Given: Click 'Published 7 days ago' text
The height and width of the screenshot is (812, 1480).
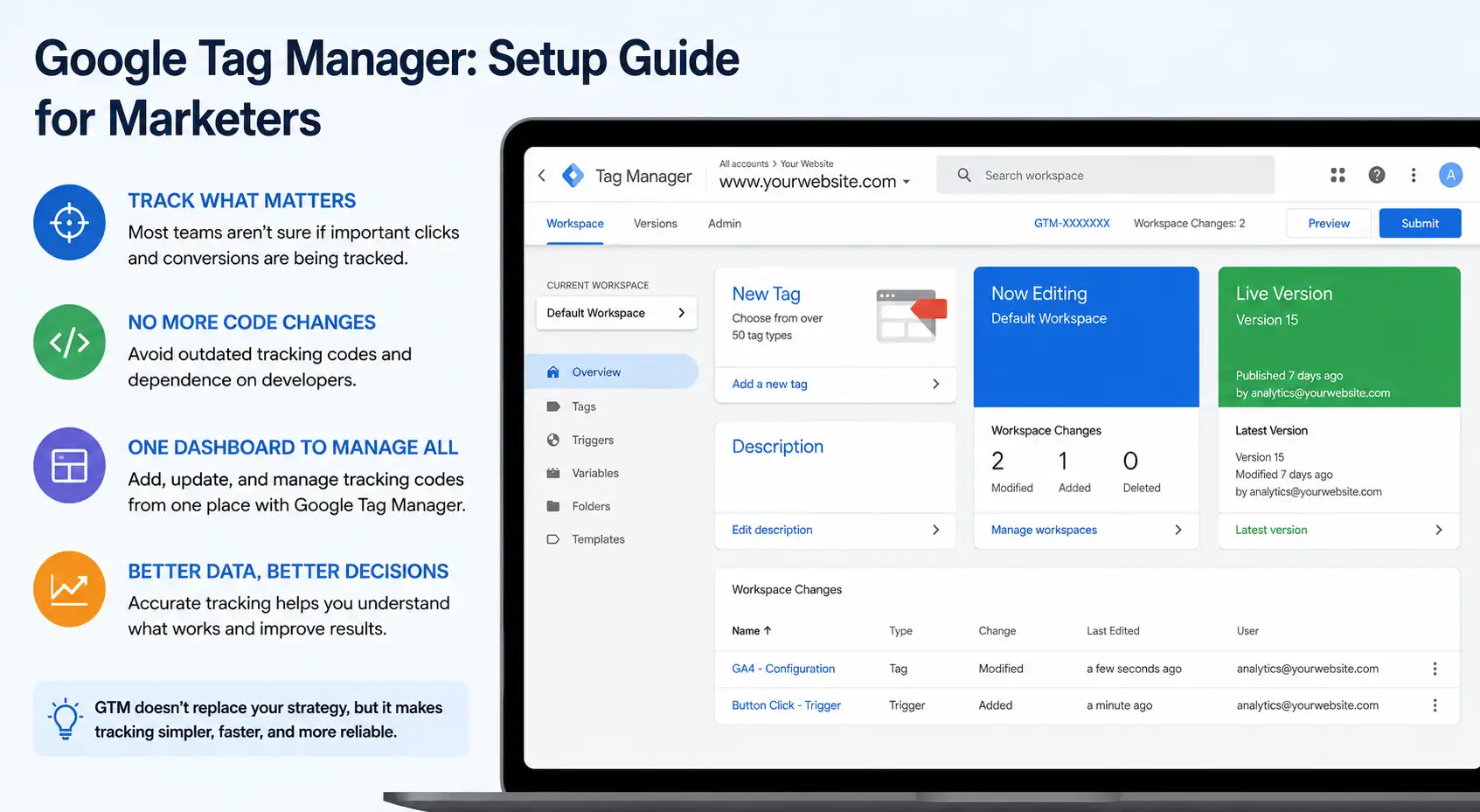Looking at the screenshot, I should point(1289,376).
